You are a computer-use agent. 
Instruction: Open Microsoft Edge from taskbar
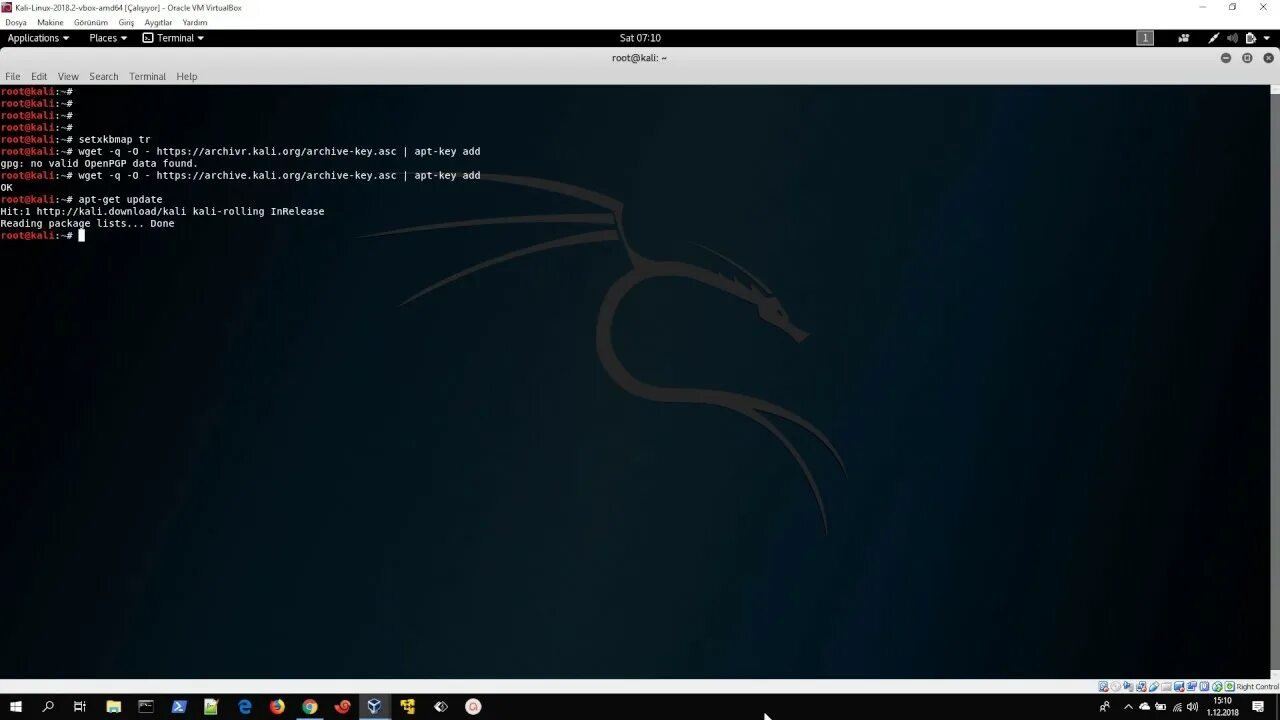(244, 706)
